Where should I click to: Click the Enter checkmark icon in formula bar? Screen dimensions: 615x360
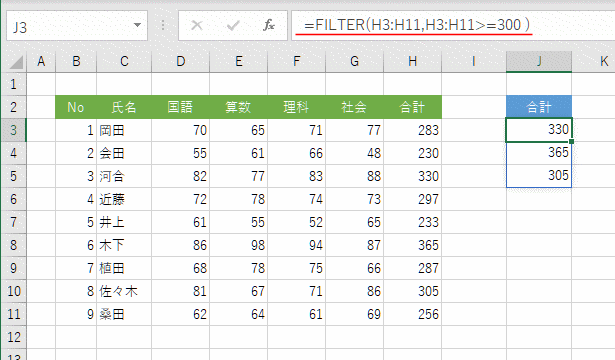pyautogui.click(x=233, y=26)
